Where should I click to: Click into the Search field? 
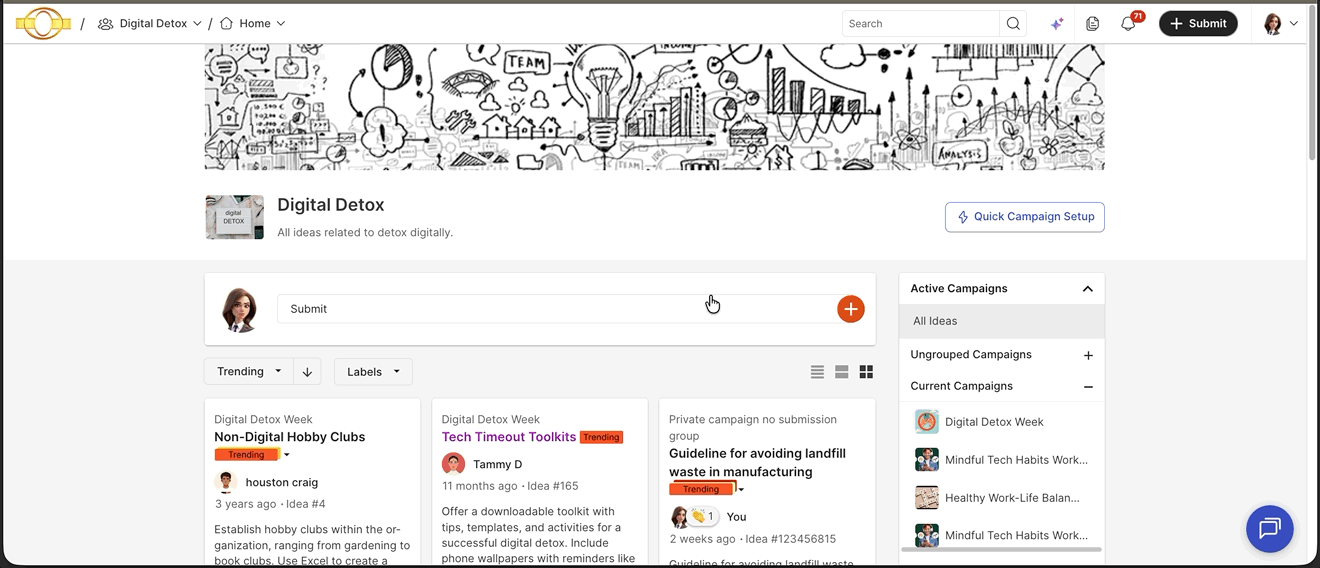coord(920,23)
